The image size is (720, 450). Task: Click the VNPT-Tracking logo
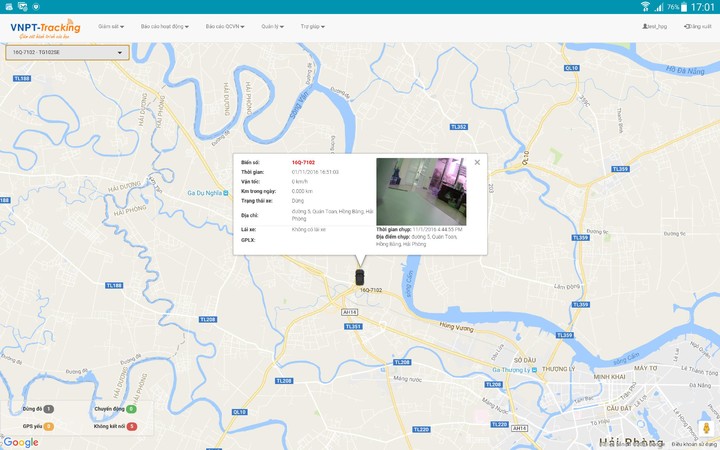pos(45,28)
